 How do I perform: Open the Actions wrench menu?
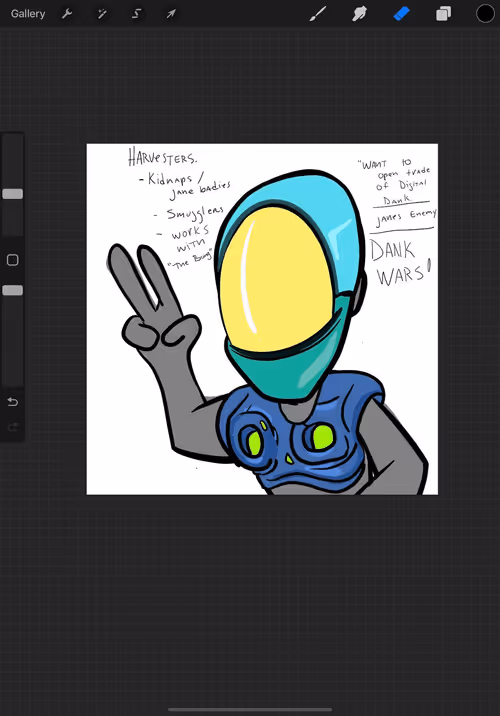67,14
